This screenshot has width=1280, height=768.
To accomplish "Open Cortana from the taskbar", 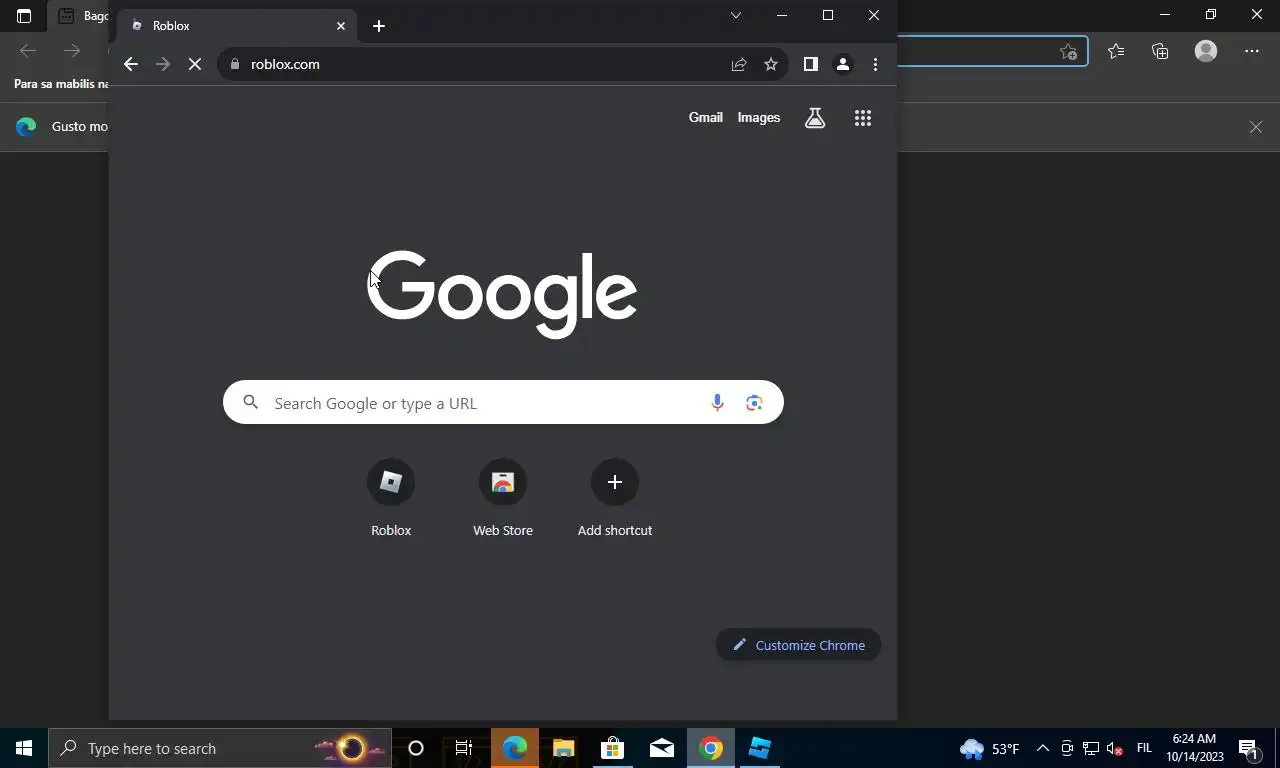I will (x=416, y=748).
